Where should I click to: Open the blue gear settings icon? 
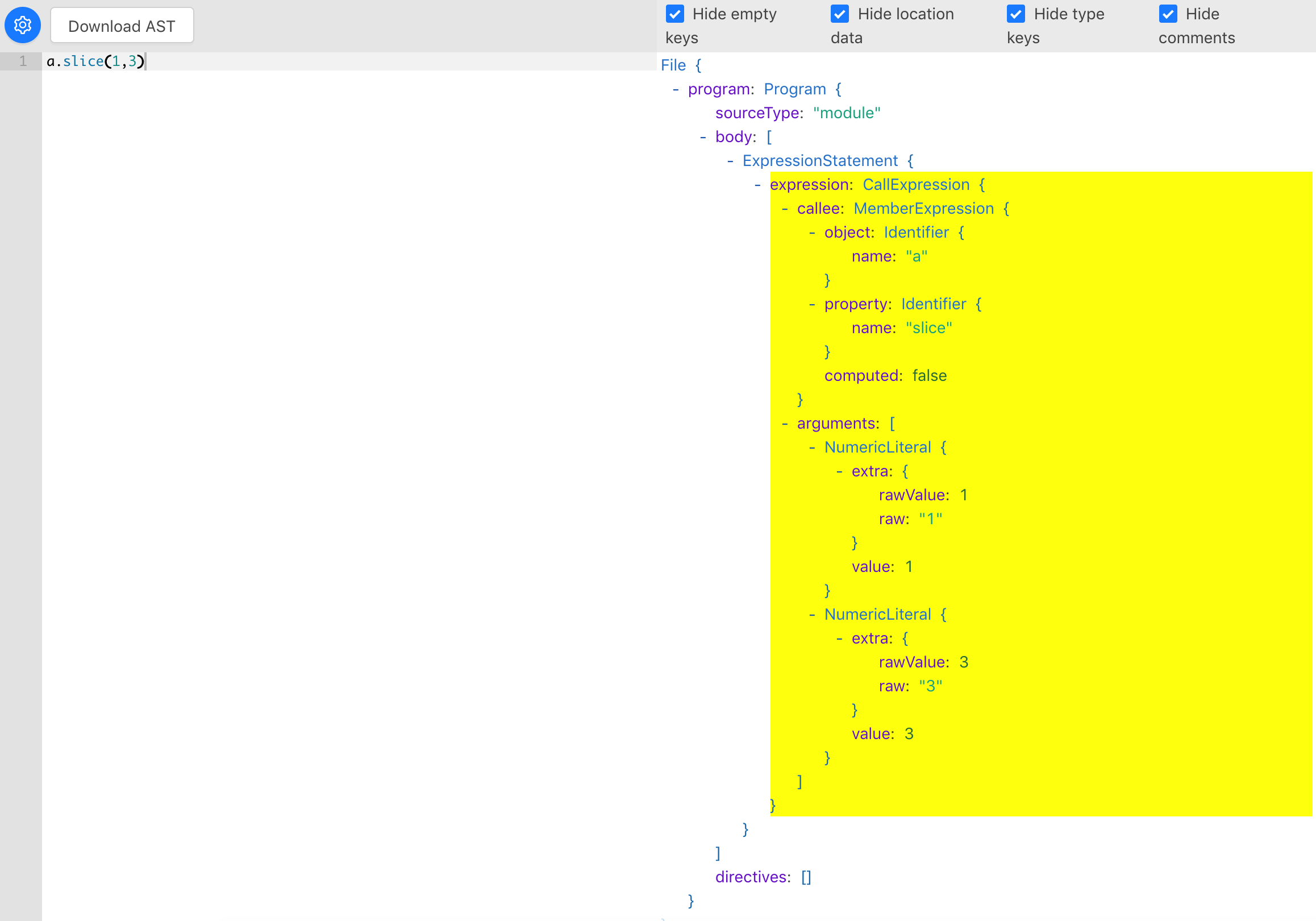pos(22,25)
